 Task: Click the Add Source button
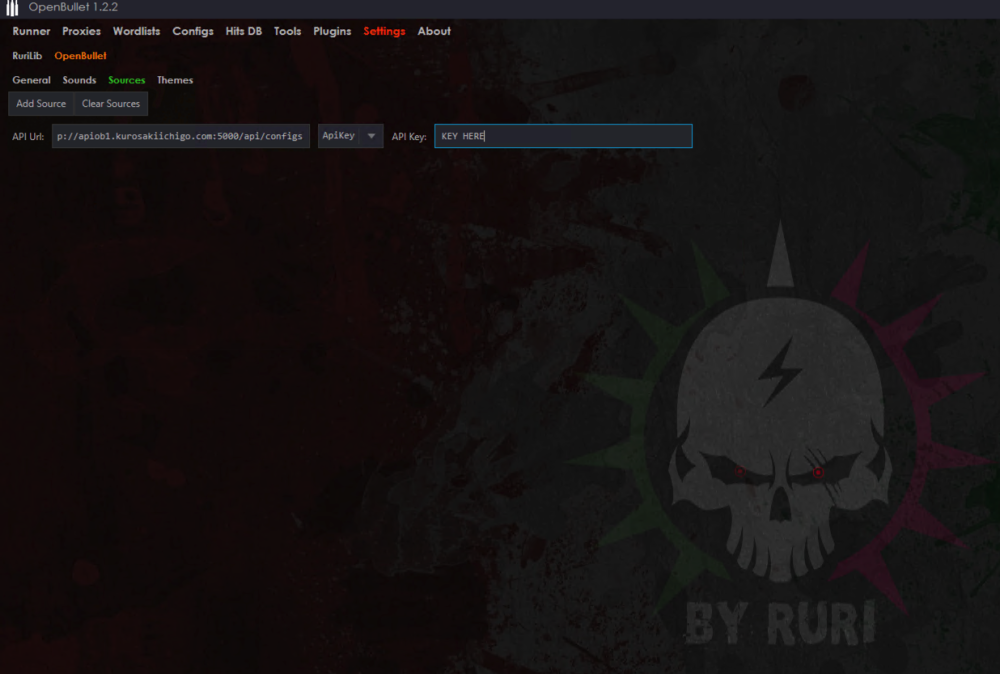40,103
